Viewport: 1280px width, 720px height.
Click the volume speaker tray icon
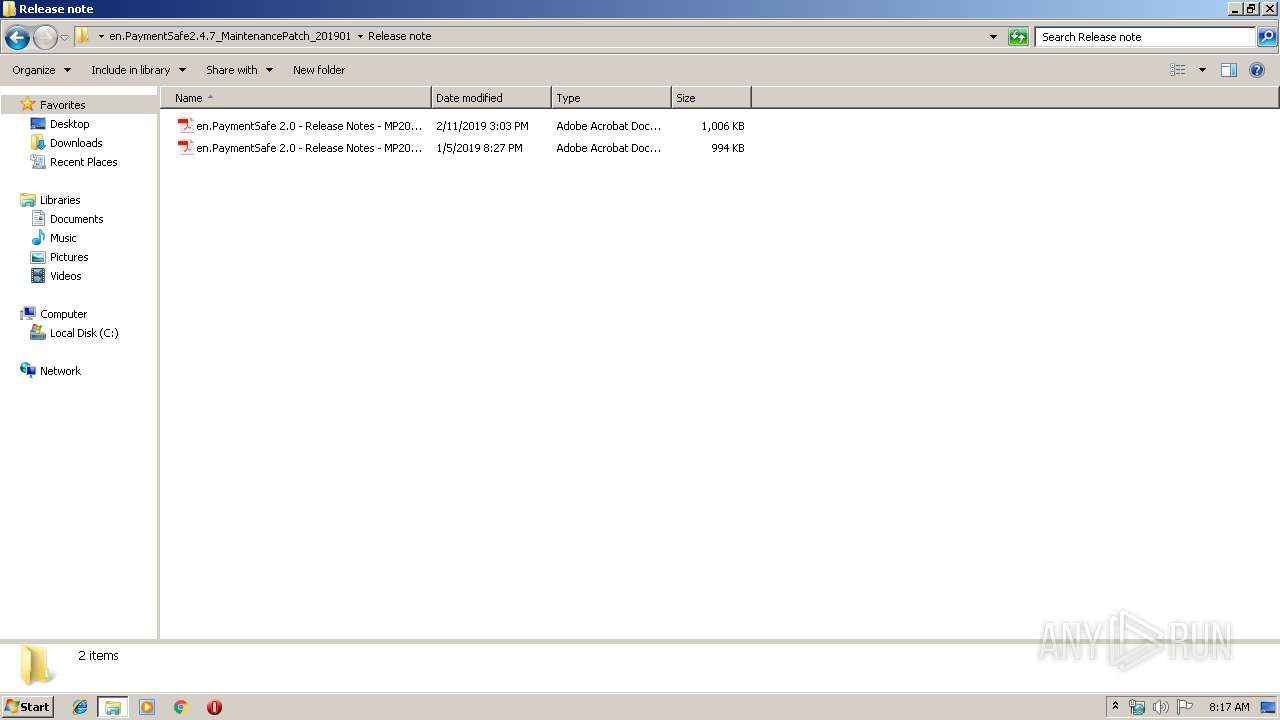(x=1160, y=707)
